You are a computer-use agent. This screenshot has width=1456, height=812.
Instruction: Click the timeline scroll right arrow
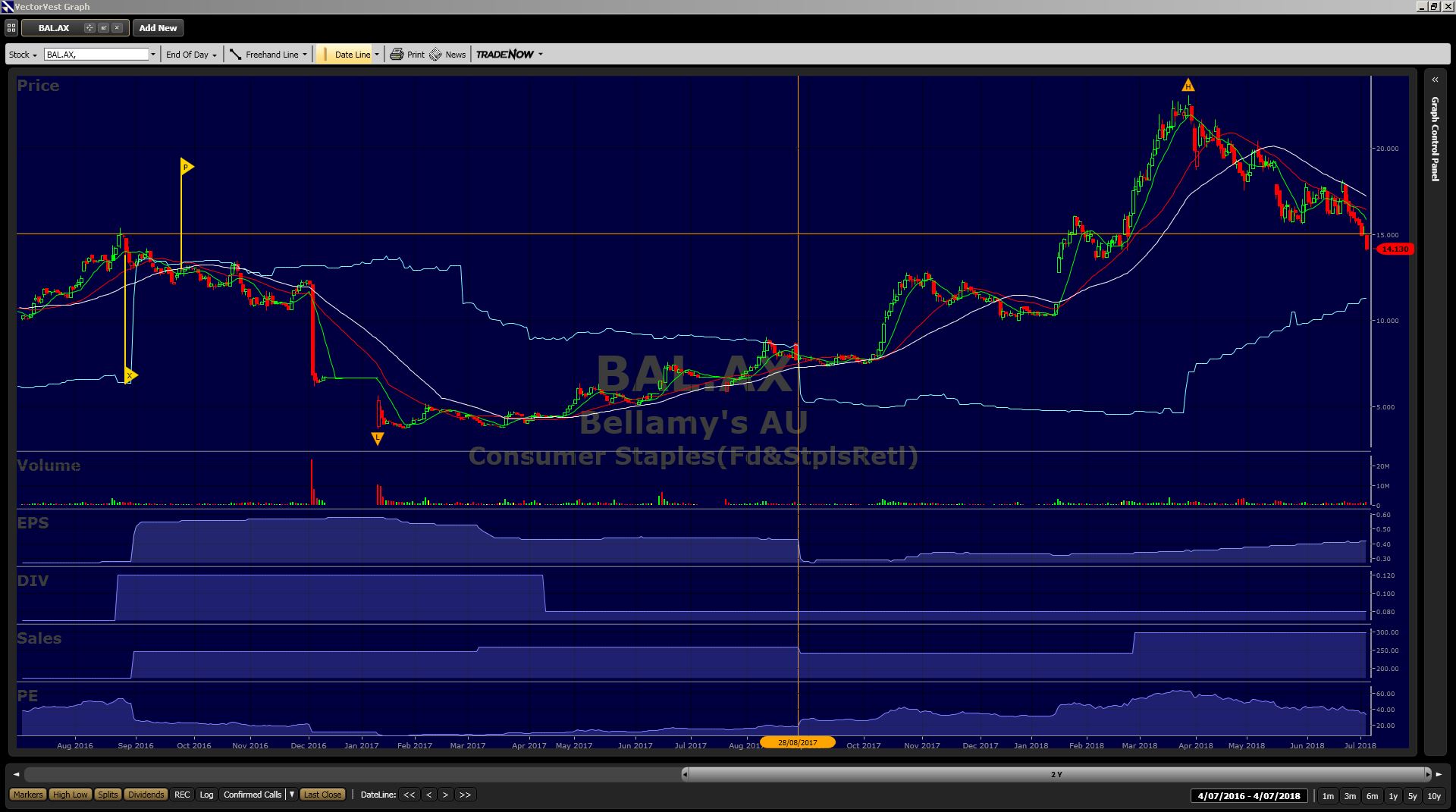tap(1439, 774)
